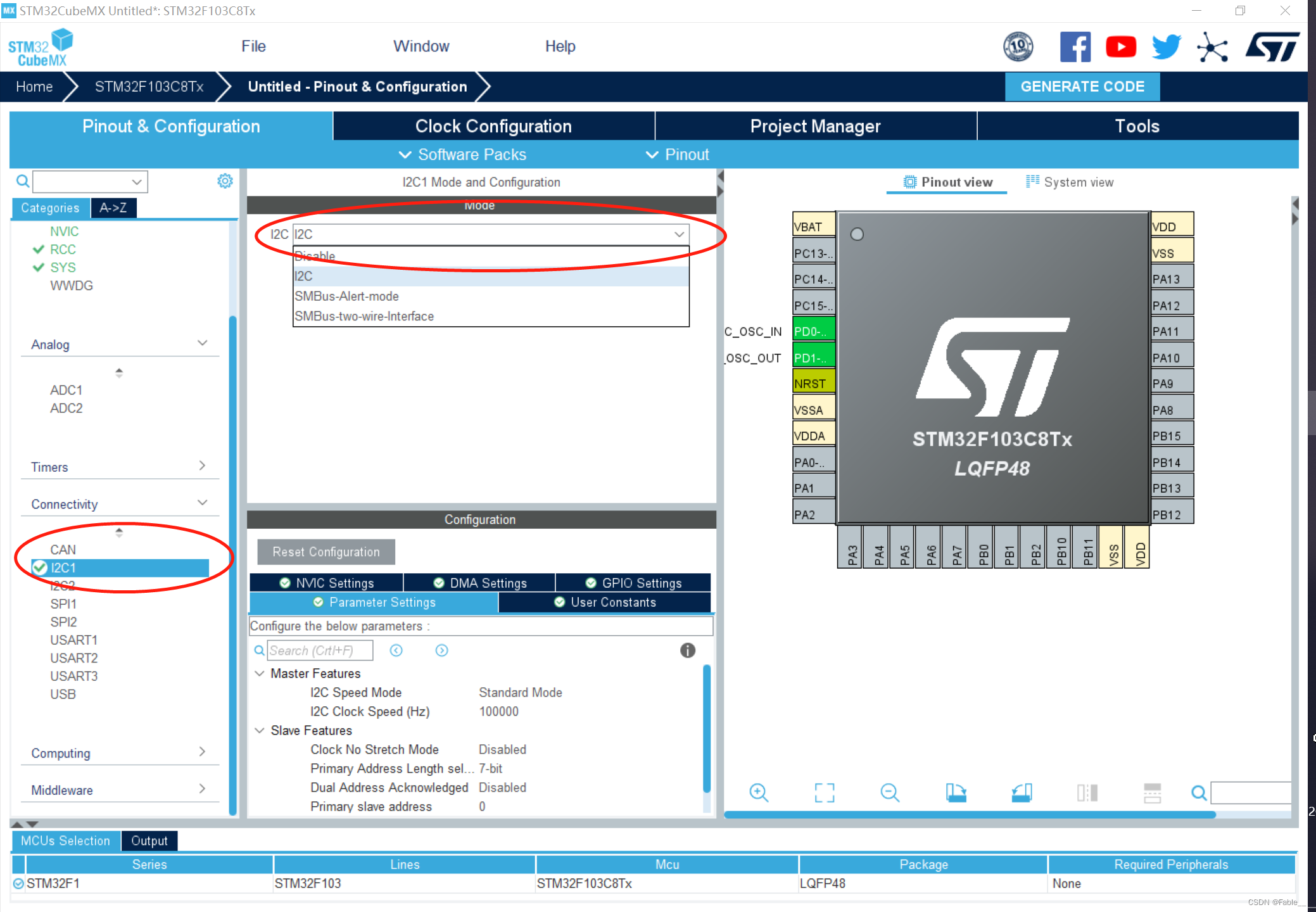Image resolution: width=1316 pixels, height=912 pixels.
Task: Click the zoom in icon under pinout
Action: tap(758, 792)
